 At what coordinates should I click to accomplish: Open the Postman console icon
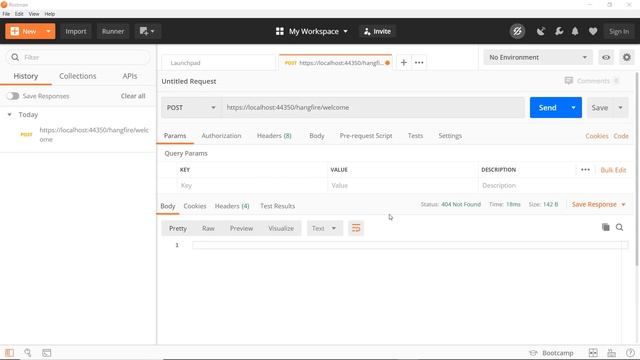pyautogui.click(x=47, y=353)
